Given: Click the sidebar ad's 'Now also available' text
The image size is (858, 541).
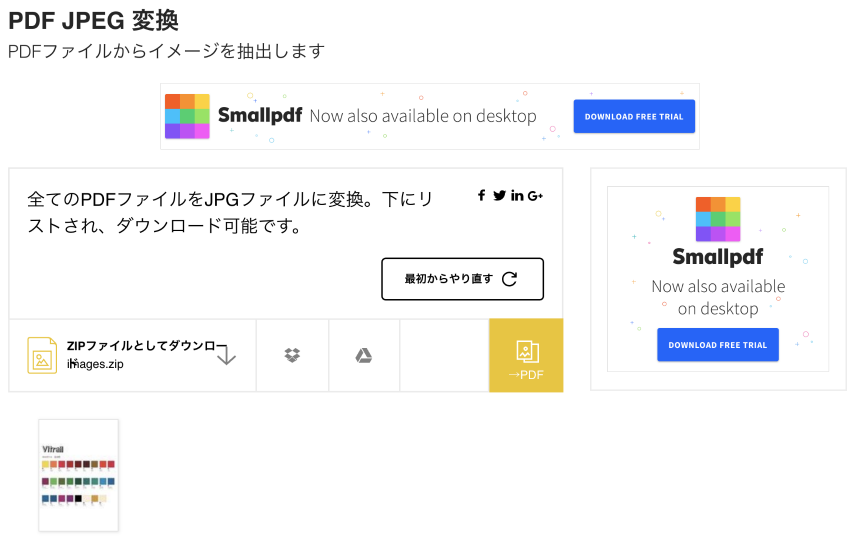Looking at the screenshot, I should (718, 297).
